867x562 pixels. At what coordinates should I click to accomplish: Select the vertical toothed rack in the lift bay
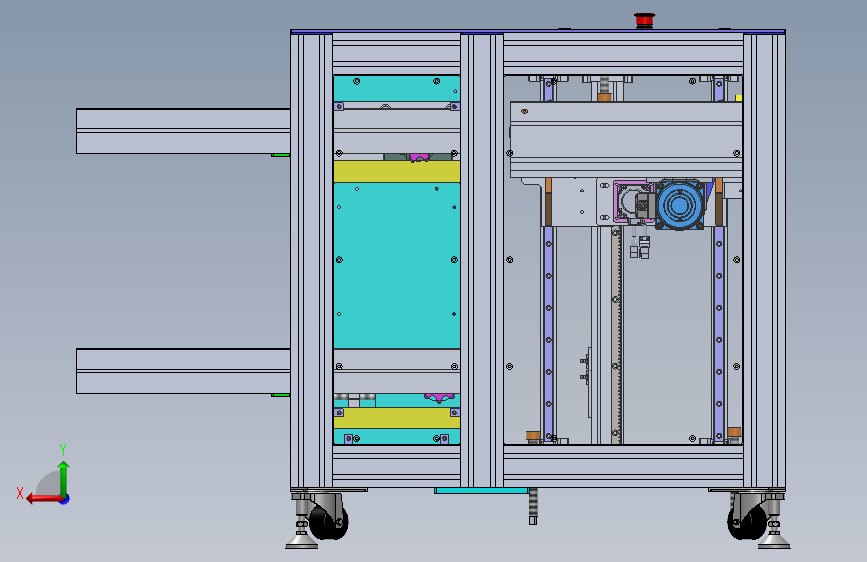tap(616, 335)
